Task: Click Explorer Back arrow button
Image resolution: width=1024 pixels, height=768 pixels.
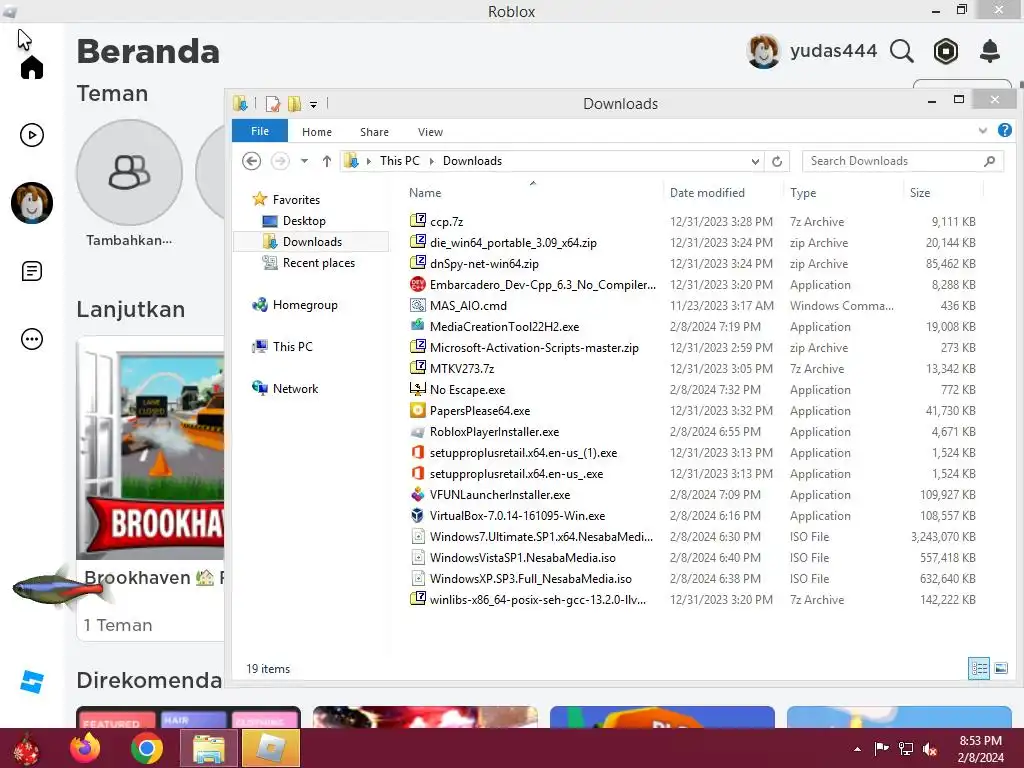Action: click(x=251, y=161)
